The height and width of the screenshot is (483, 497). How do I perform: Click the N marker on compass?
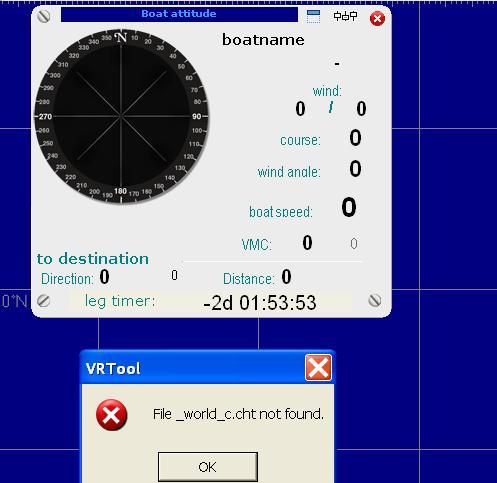click(121, 37)
